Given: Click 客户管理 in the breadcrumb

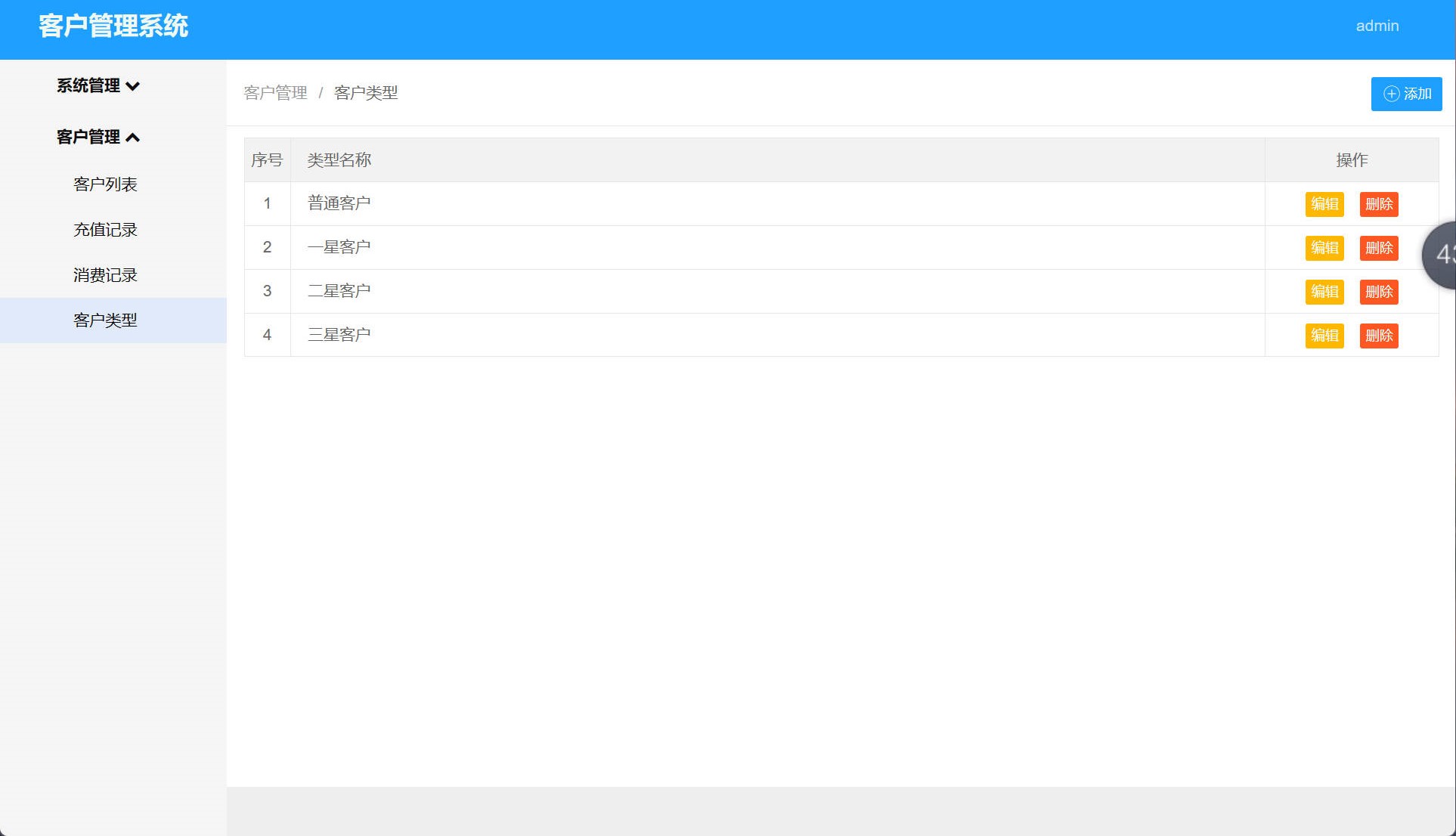Looking at the screenshot, I should (x=275, y=92).
